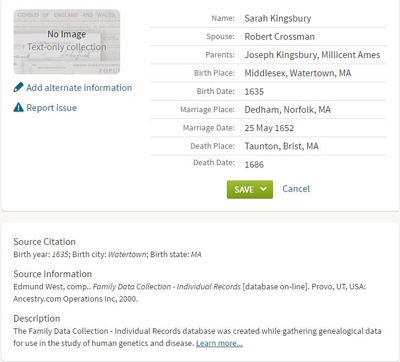The image size is (400, 362).
Task: Click the Source Citation heading
Action: (44, 242)
